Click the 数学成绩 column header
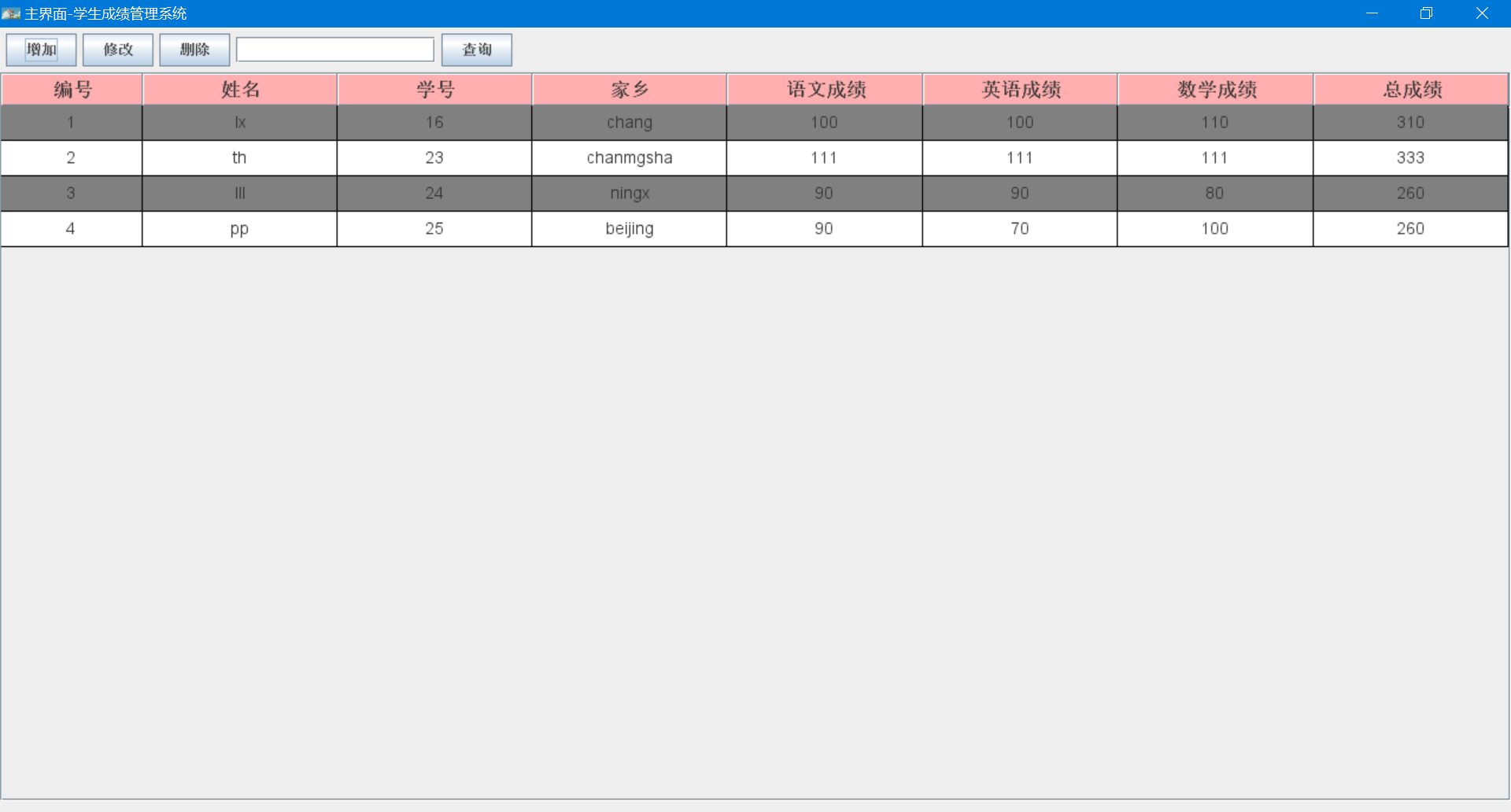 [x=1216, y=90]
